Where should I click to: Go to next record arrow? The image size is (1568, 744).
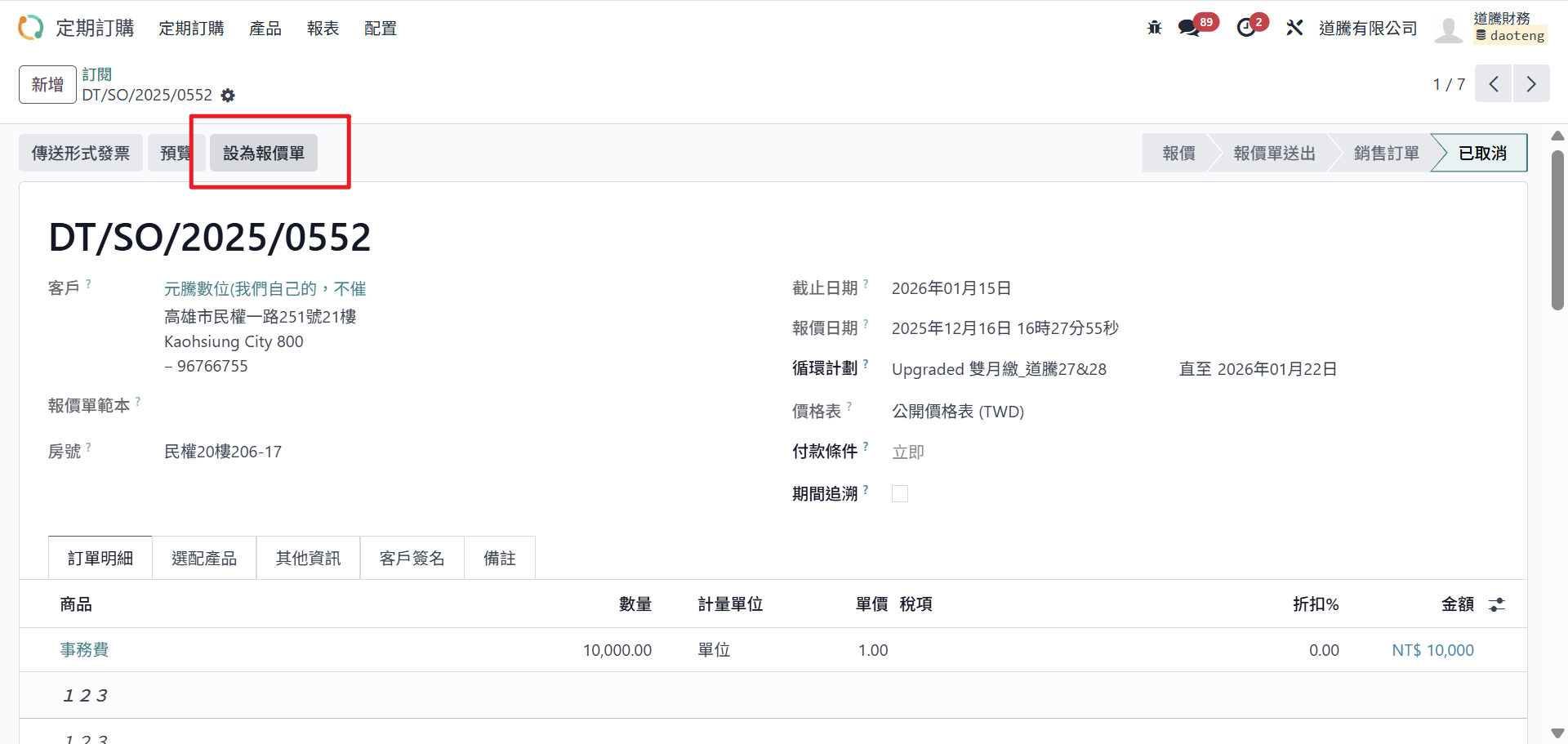[1531, 84]
